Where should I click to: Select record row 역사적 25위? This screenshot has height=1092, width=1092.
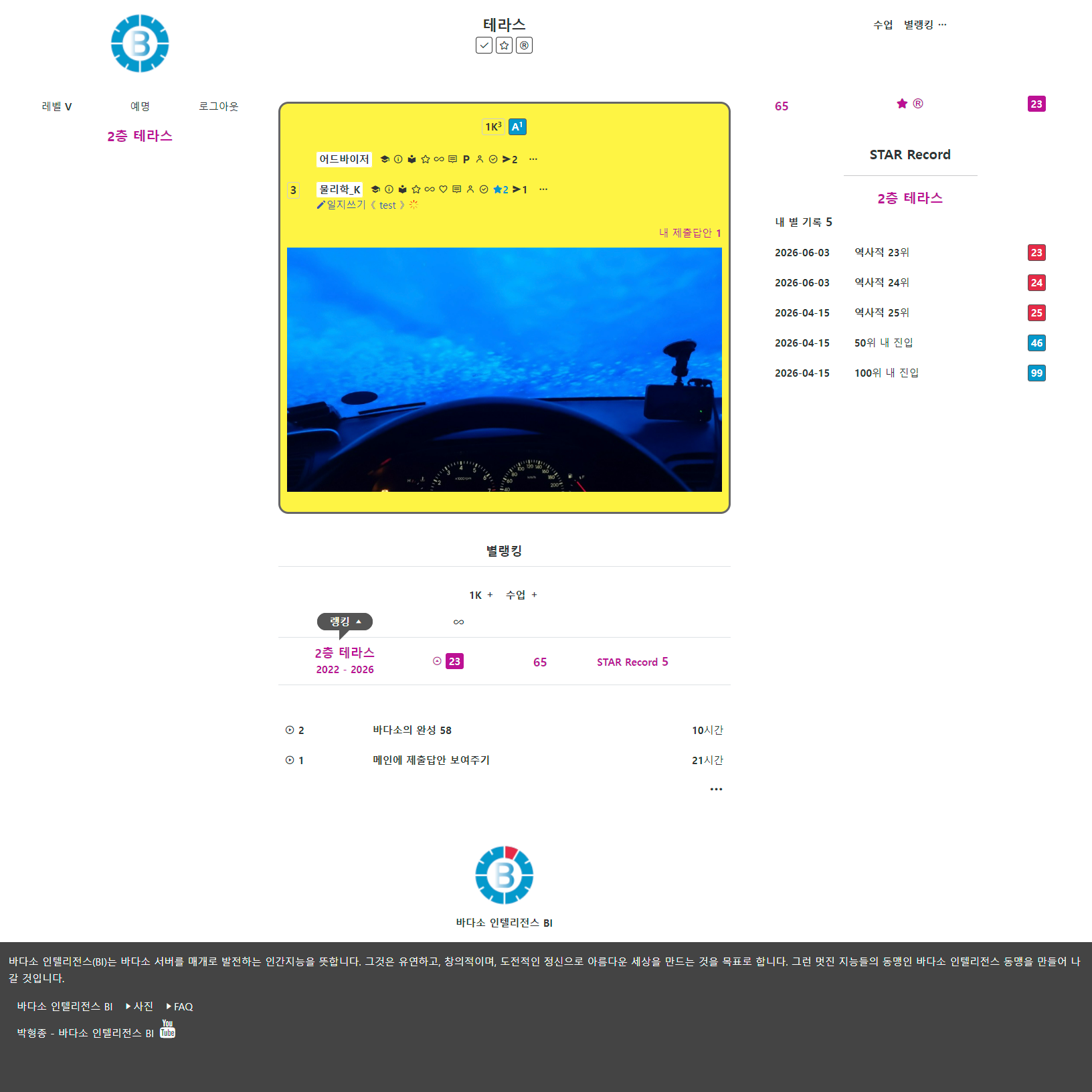tap(910, 312)
